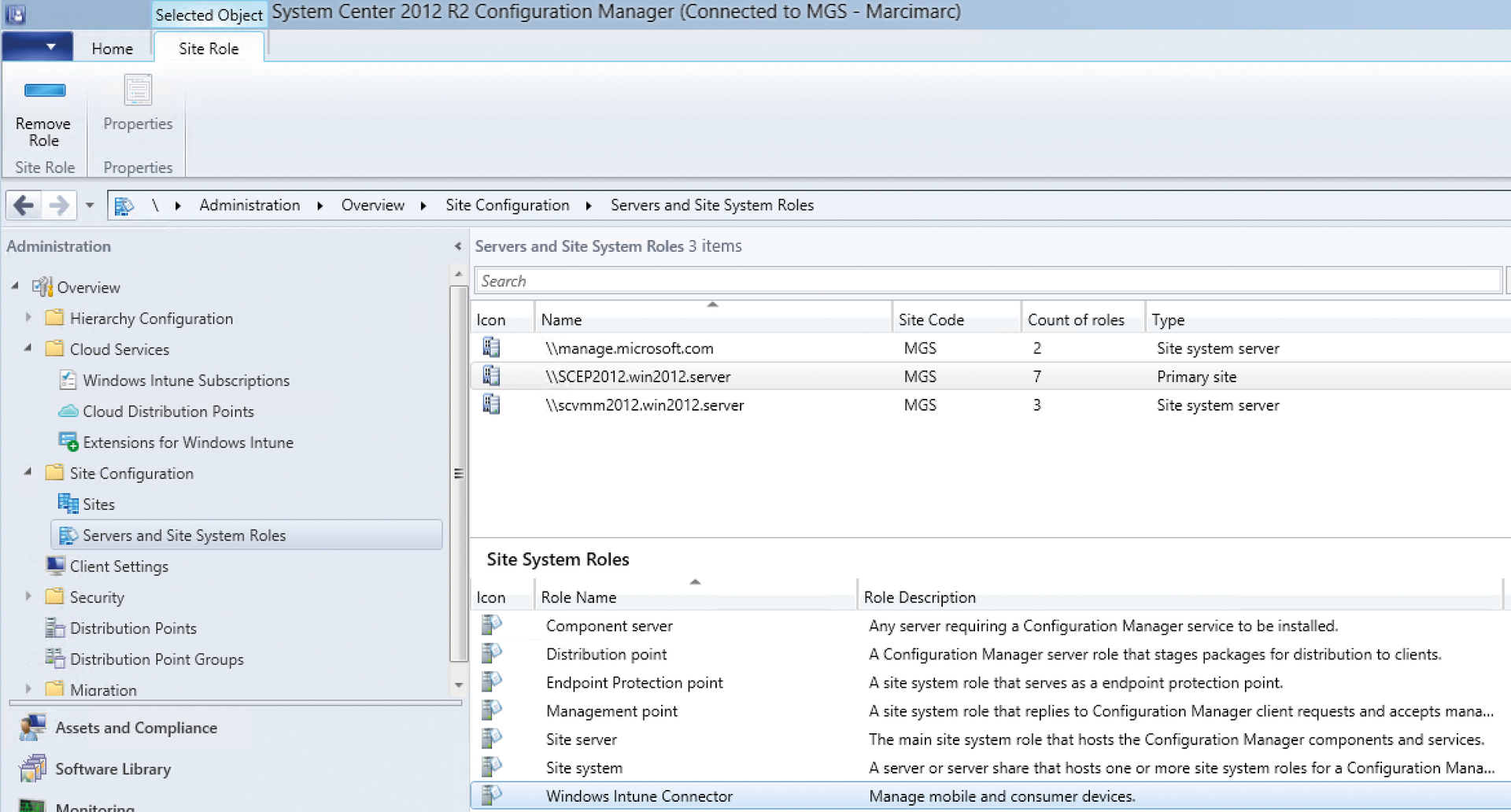
Task: Click the server icon beside \\manage.microsoft.com
Action: [490, 346]
